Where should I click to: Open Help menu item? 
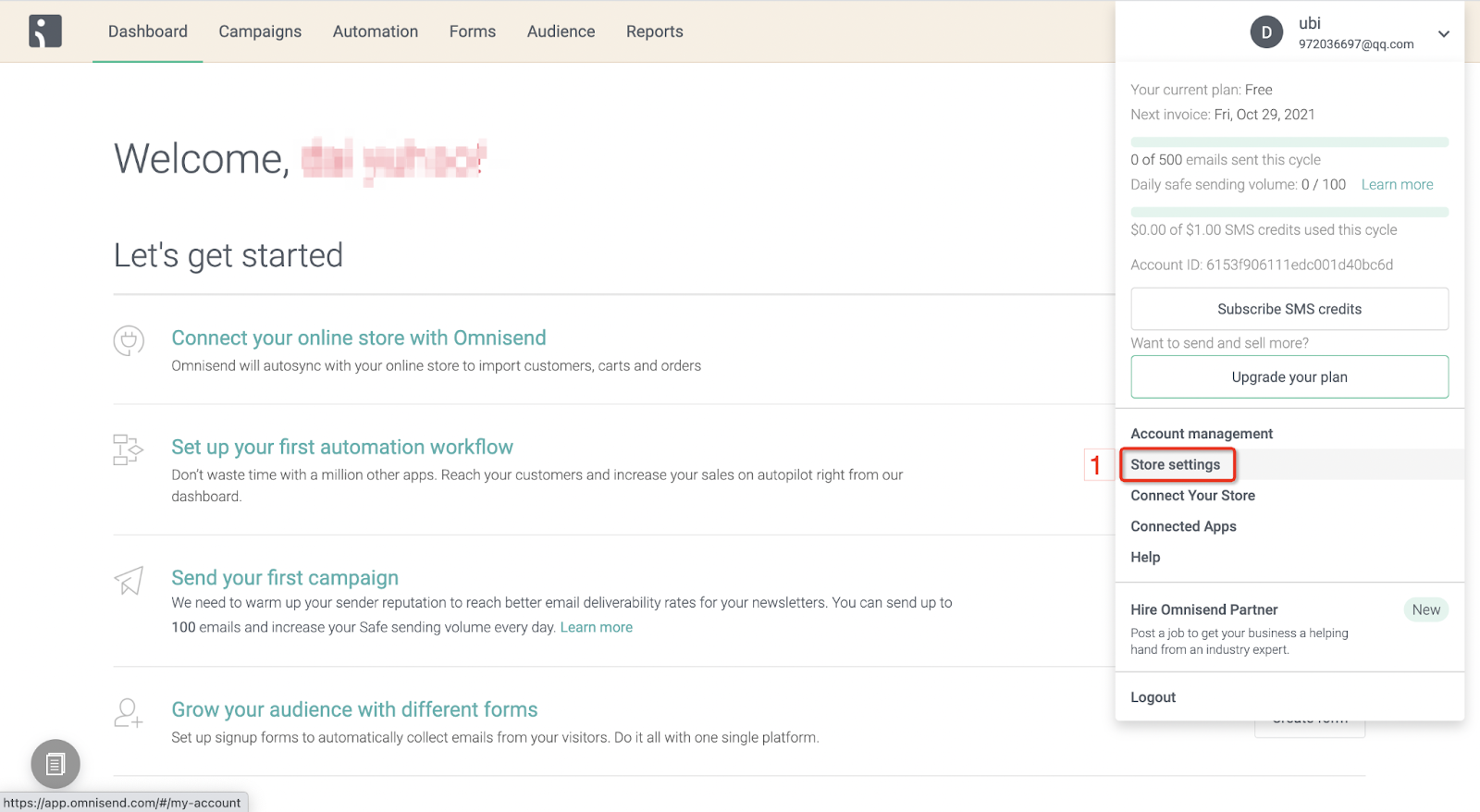point(1145,557)
